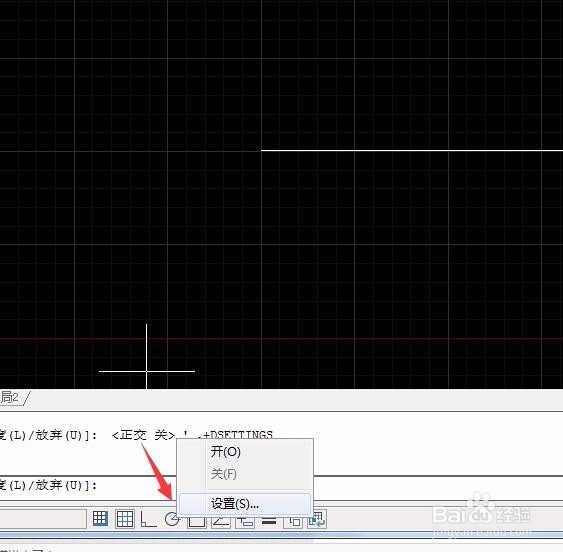Toggle Polar Tracking status icon

point(172,519)
